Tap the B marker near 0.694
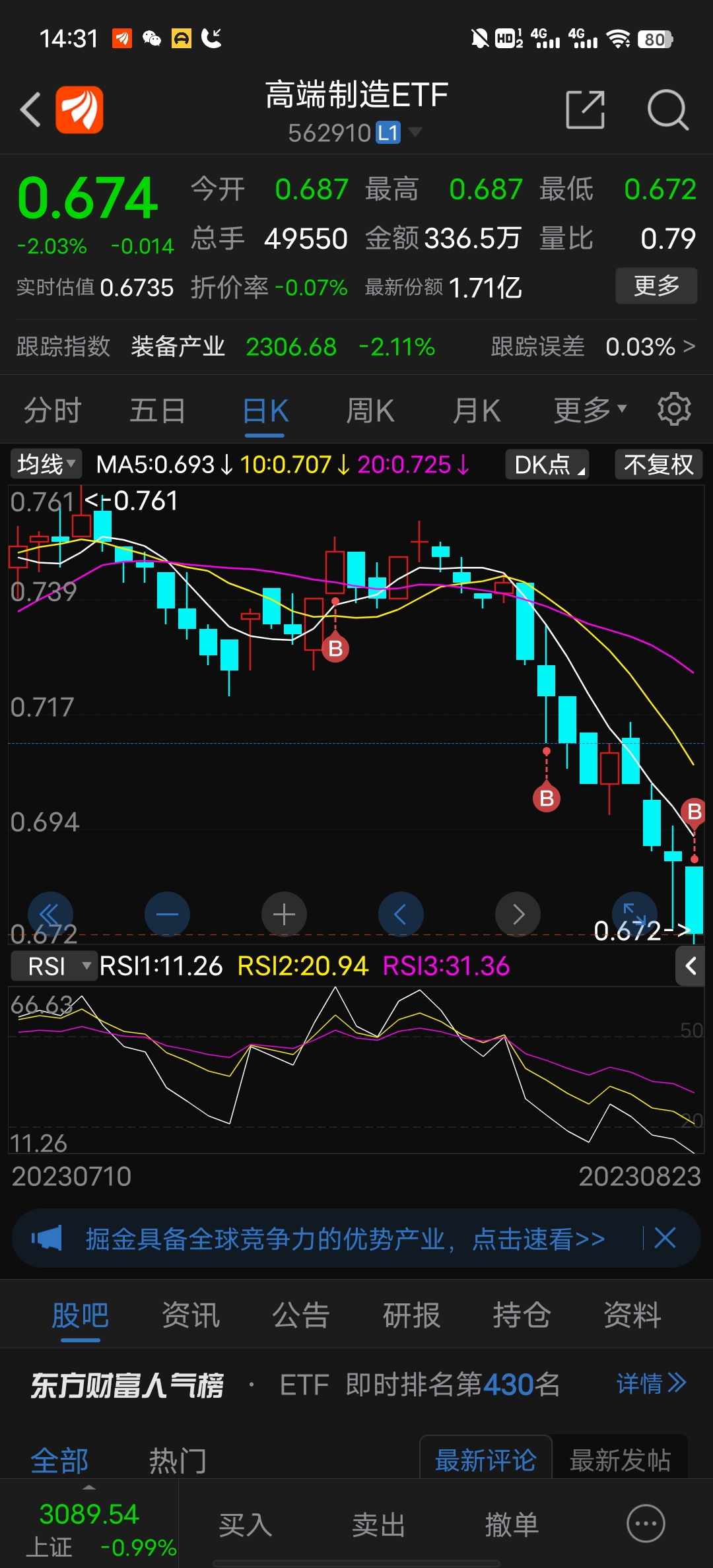This screenshot has height=1568, width=713. click(547, 799)
